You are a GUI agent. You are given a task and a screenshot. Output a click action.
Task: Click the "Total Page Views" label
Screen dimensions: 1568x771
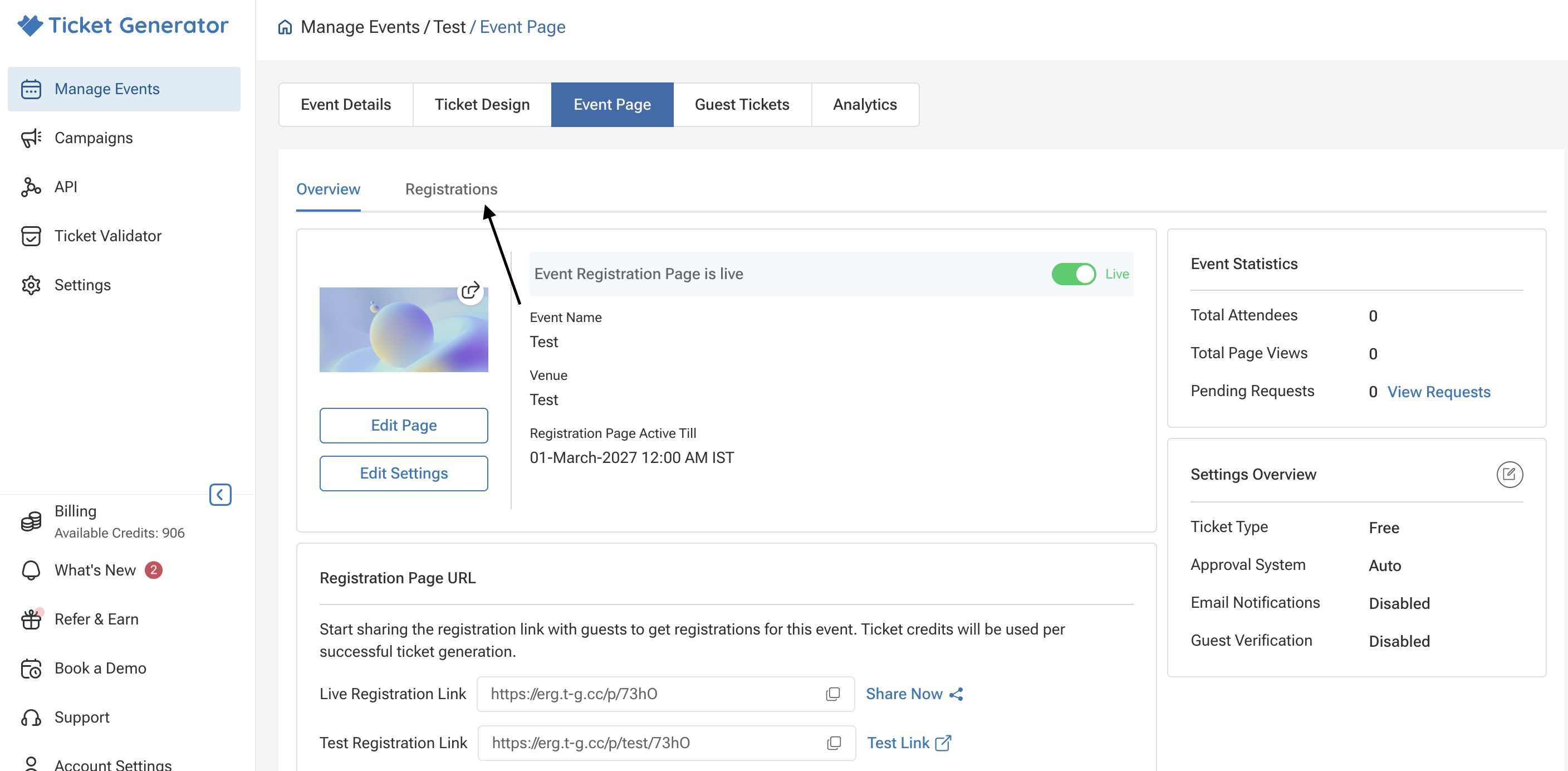pos(1248,353)
